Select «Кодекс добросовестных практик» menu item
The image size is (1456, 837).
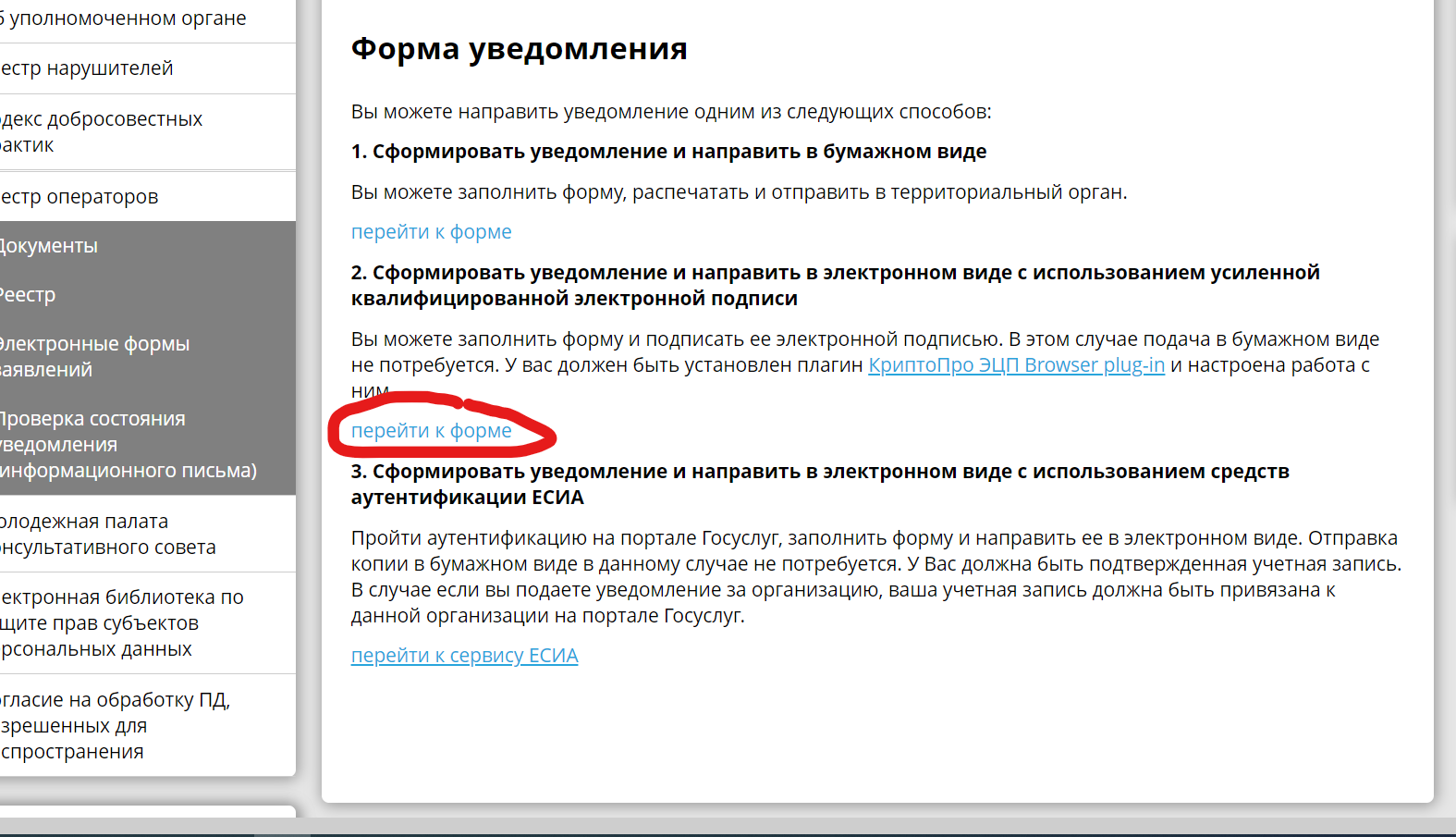[x=100, y=132]
